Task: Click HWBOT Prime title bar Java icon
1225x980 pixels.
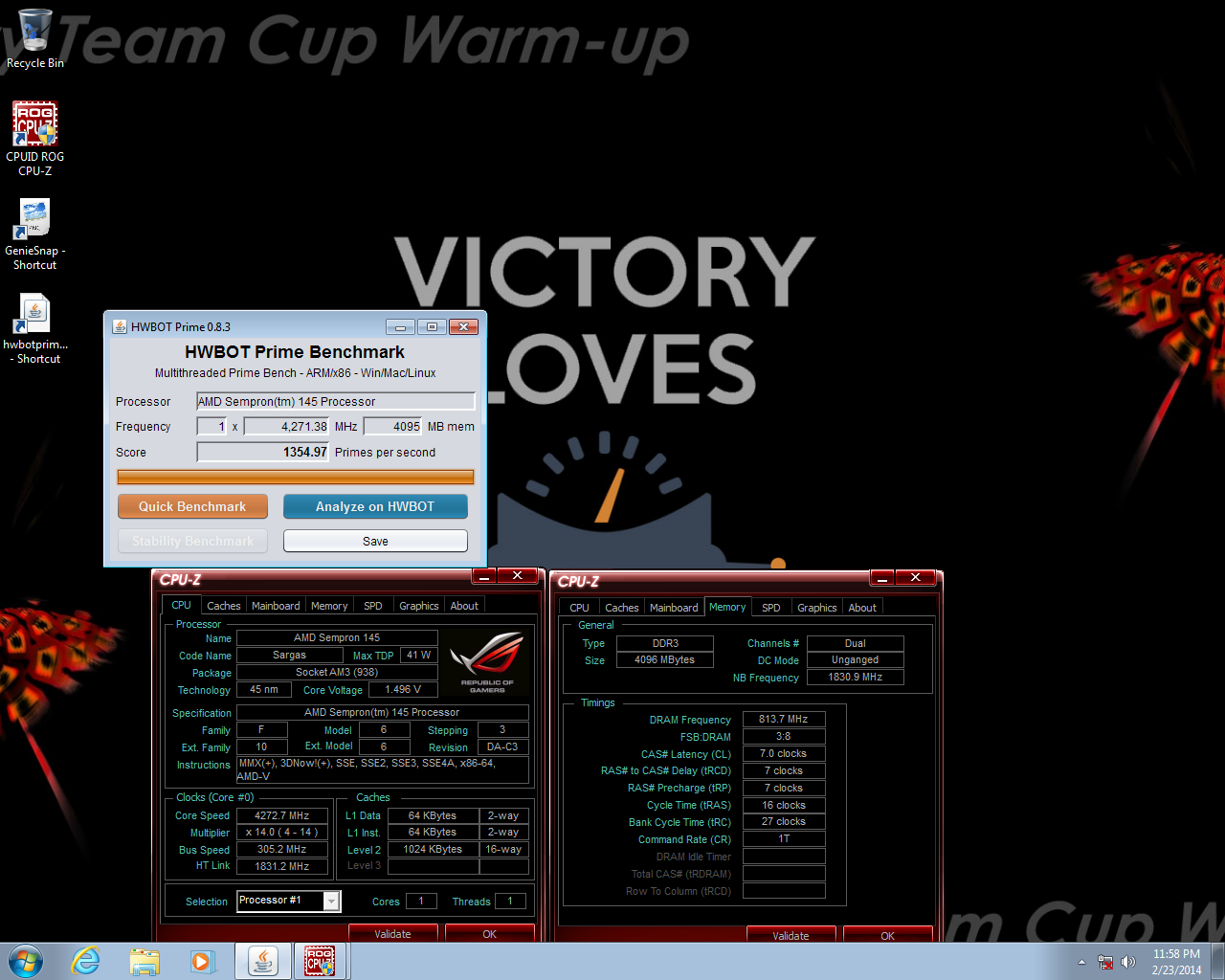Action: point(120,326)
